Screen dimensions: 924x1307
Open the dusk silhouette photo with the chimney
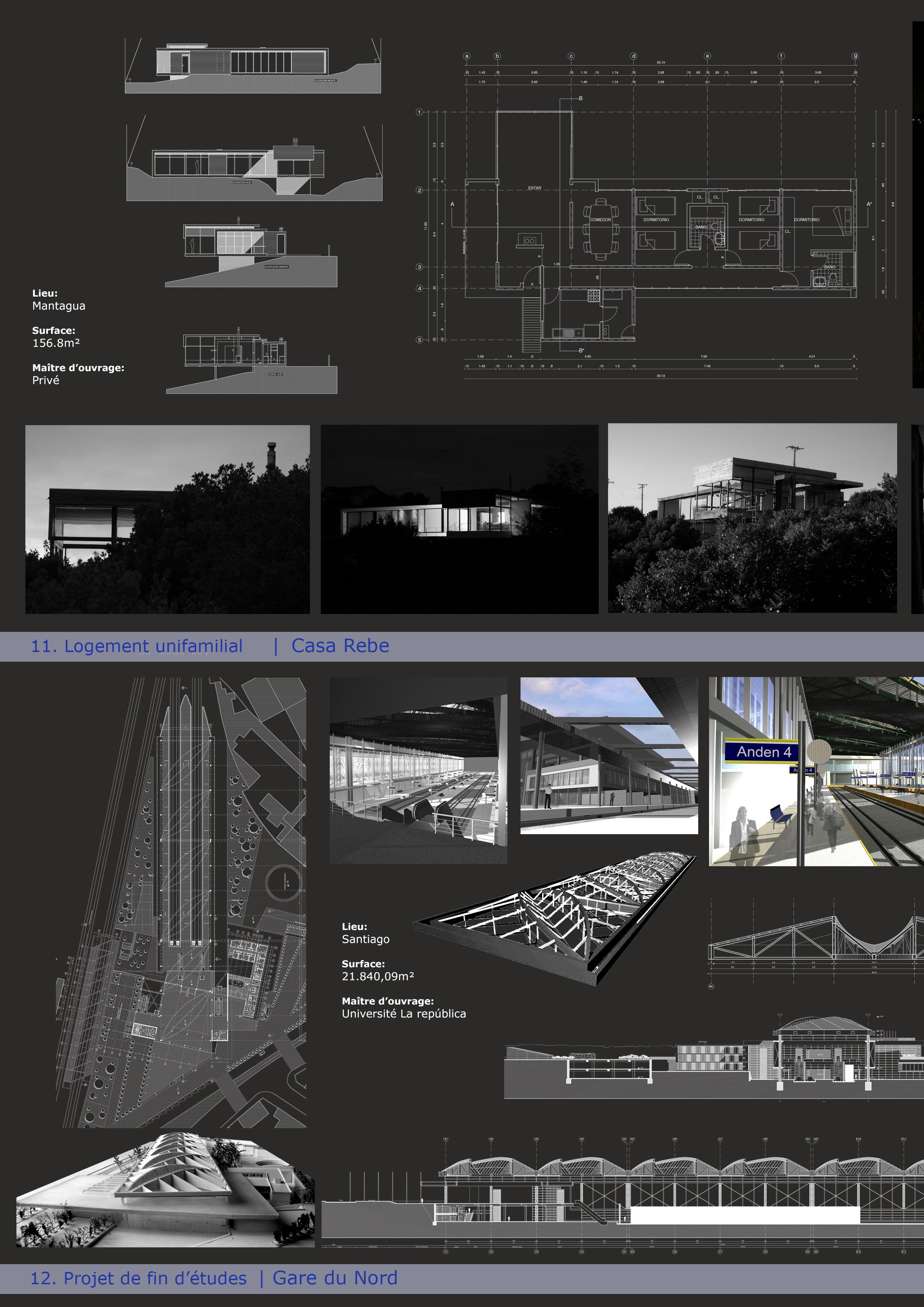pos(167,519)
